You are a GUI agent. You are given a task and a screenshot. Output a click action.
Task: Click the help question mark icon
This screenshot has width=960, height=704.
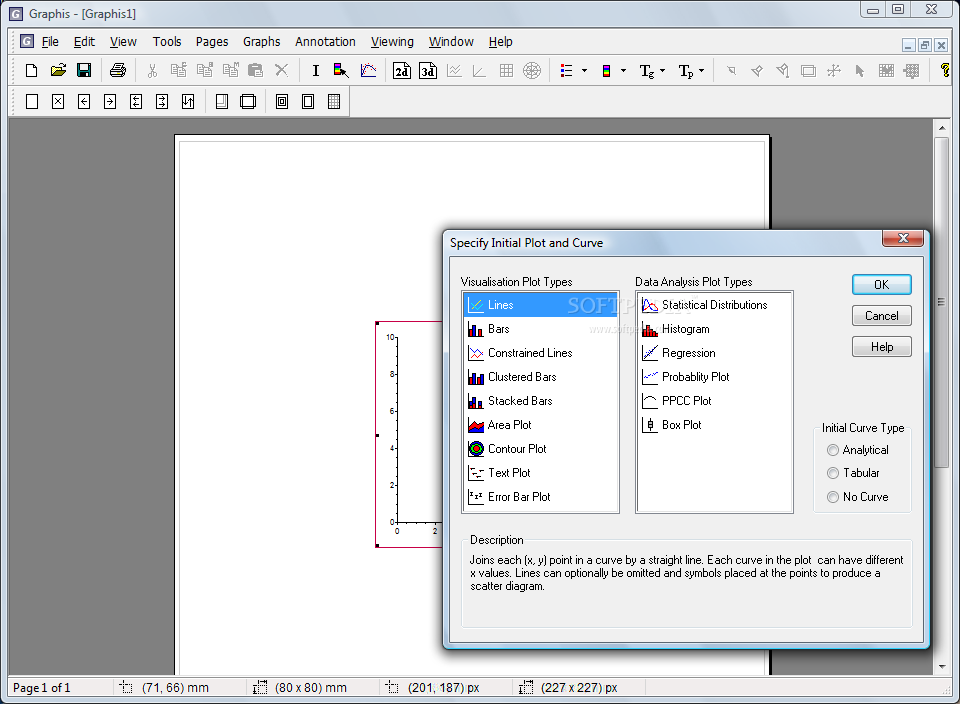946,71
